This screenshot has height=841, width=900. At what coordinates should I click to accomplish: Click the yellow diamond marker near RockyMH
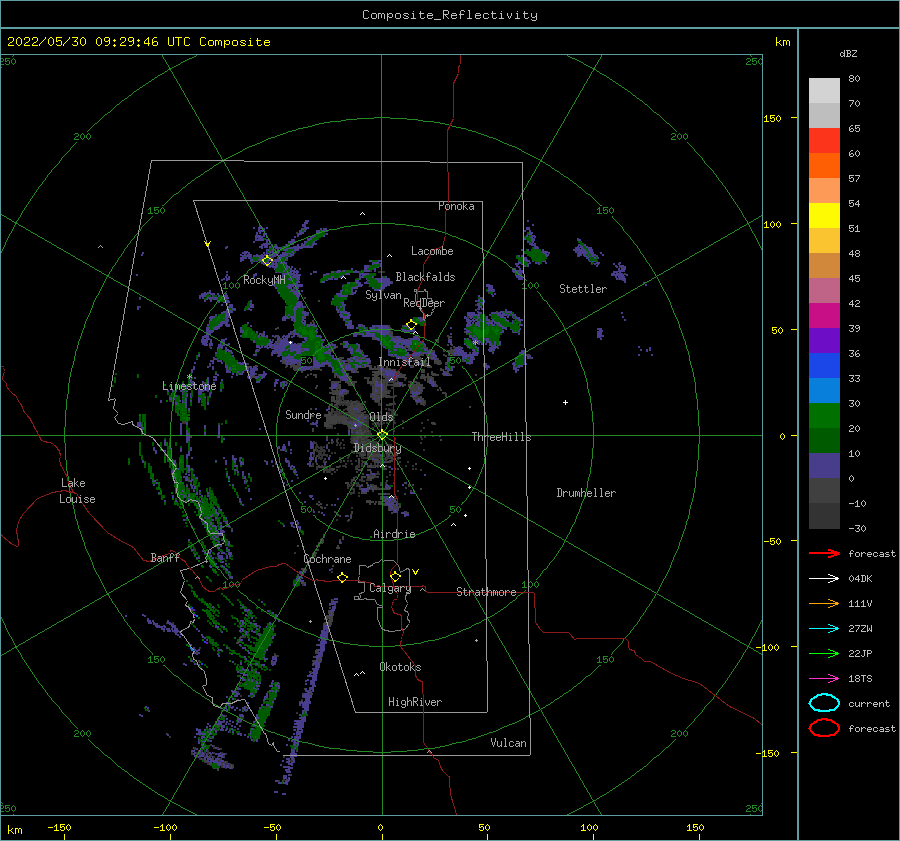tap(267, 261)
